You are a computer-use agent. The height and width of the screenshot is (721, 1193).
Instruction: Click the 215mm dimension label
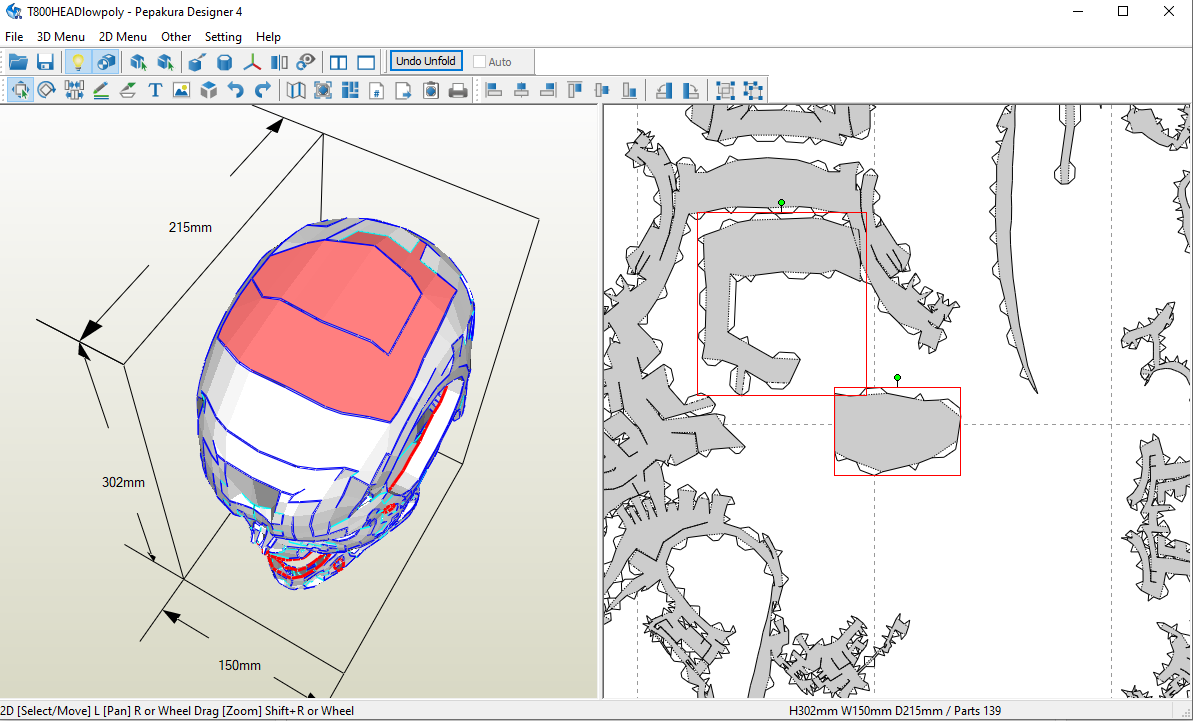(190, 227)
